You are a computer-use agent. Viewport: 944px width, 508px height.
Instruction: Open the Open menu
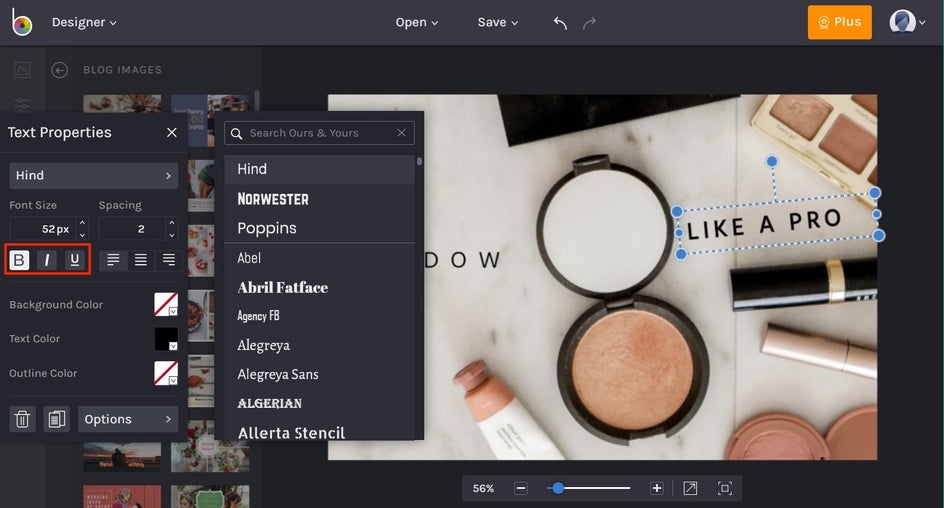pyautogui.click(x=417, y=22)
